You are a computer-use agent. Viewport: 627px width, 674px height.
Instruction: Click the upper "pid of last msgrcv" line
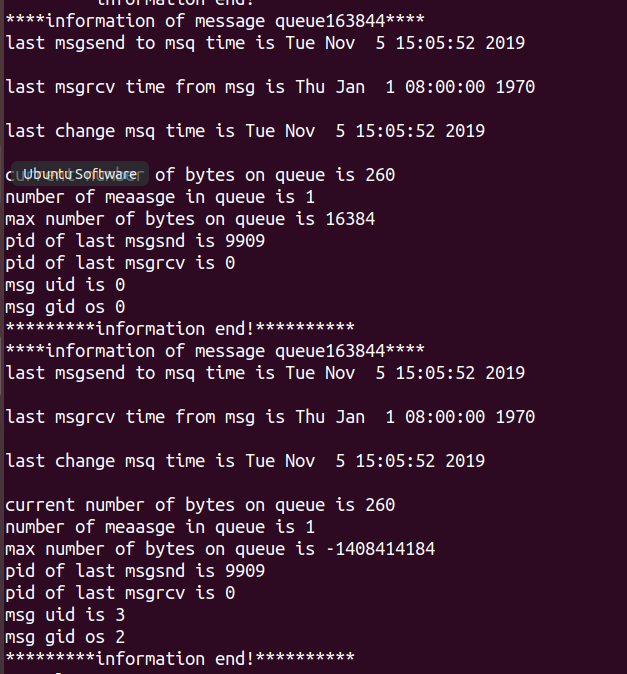(120, 263)
